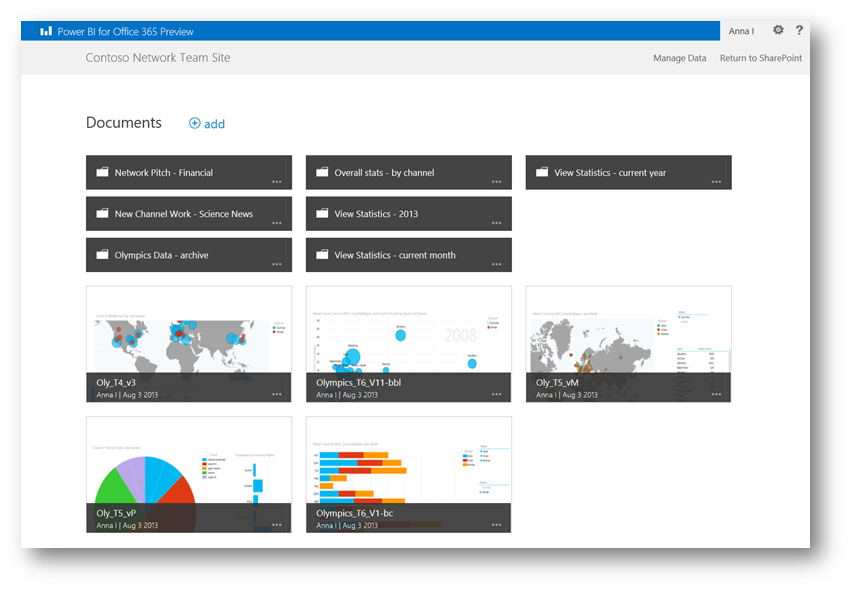The height and width of the screenshot is (590, 852).
Task: Open View Statistics - 2013 folder
Action: tap(409, 214)
